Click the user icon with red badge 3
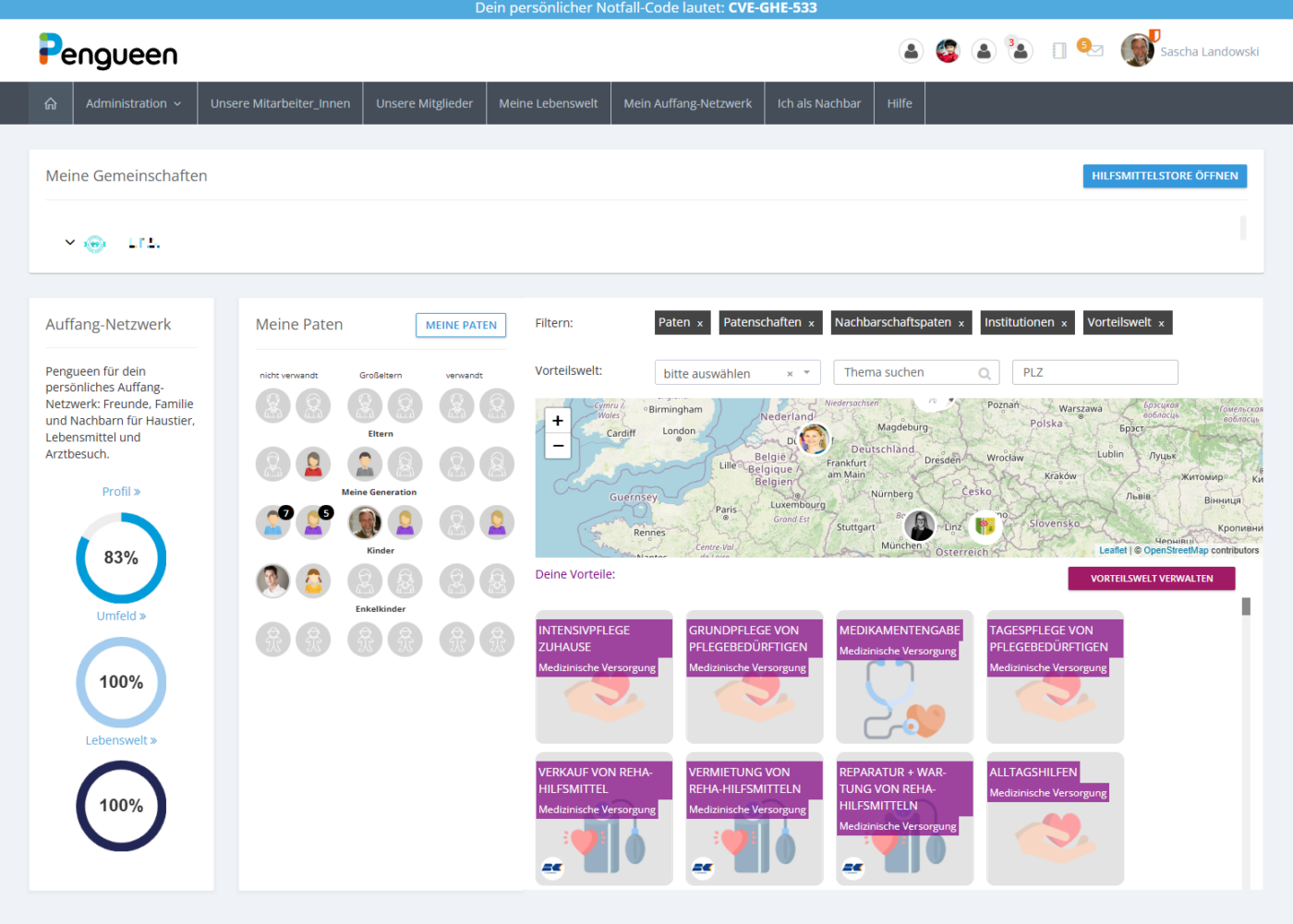This screenshot has width=1293, height=924. (x=1021, y=51)
